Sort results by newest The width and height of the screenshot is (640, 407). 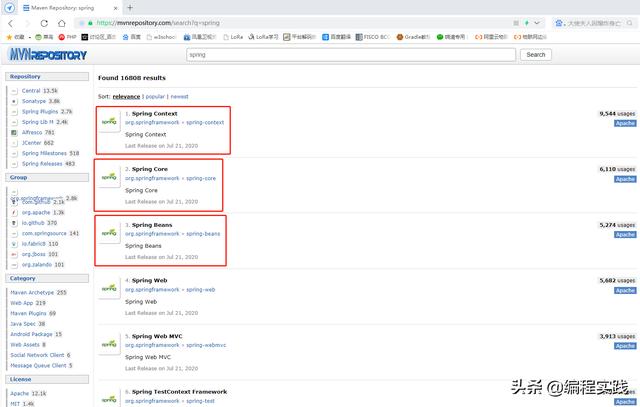point(179,97)
